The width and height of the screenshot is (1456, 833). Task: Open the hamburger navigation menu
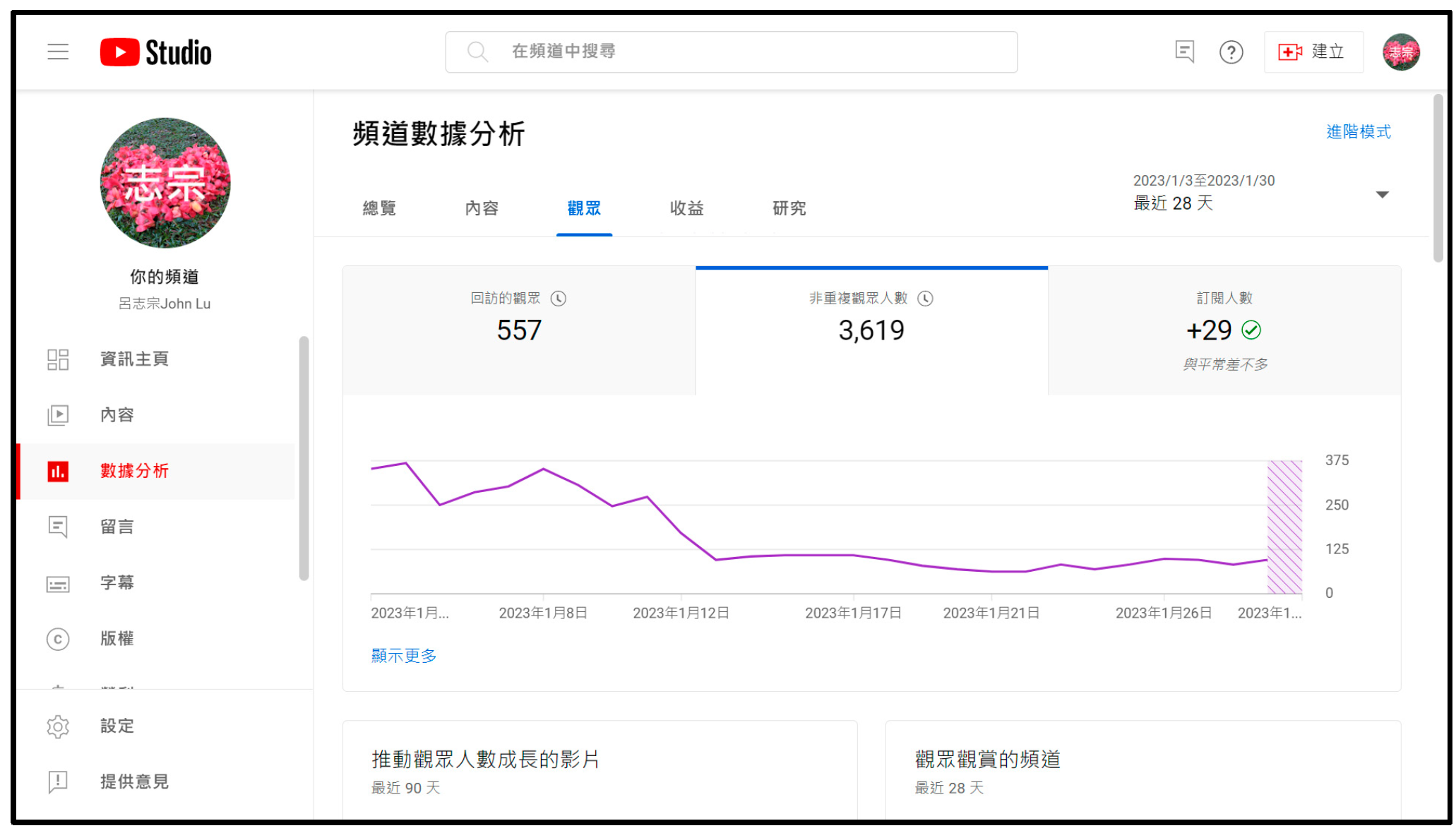coord(58,52)
